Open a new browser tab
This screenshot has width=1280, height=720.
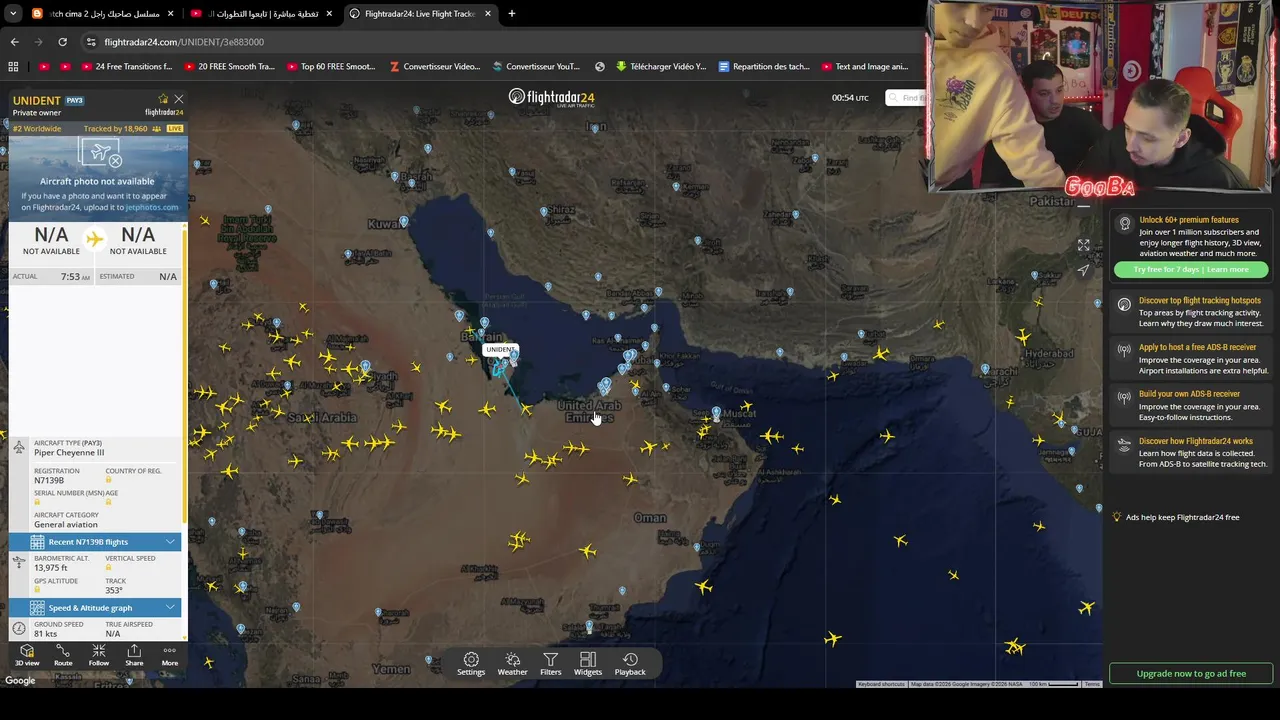[511, 14]
